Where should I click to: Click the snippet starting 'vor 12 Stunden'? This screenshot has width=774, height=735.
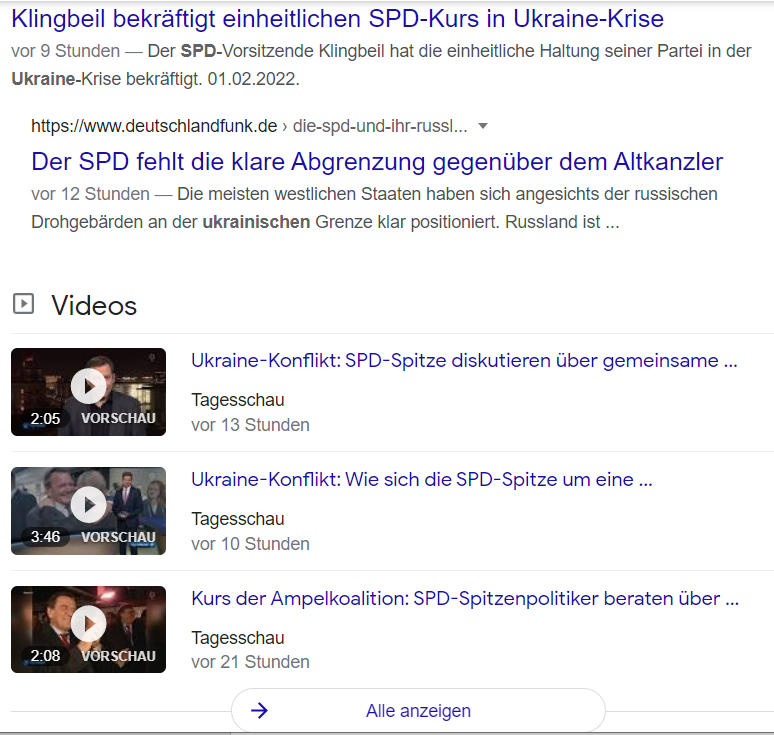(374, 208)
